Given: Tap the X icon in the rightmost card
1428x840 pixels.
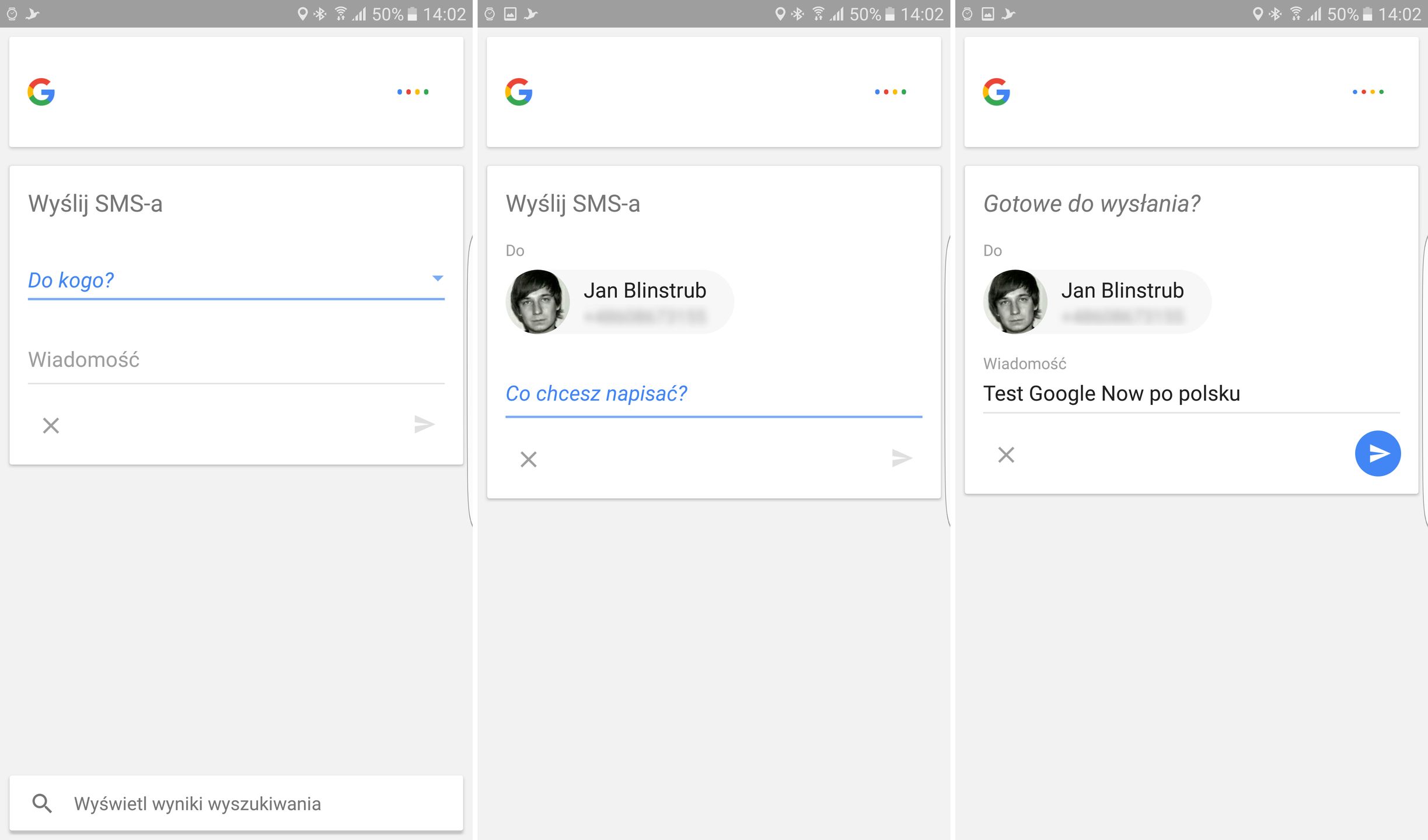Looking at the screenshot, I should [1005, 455].
